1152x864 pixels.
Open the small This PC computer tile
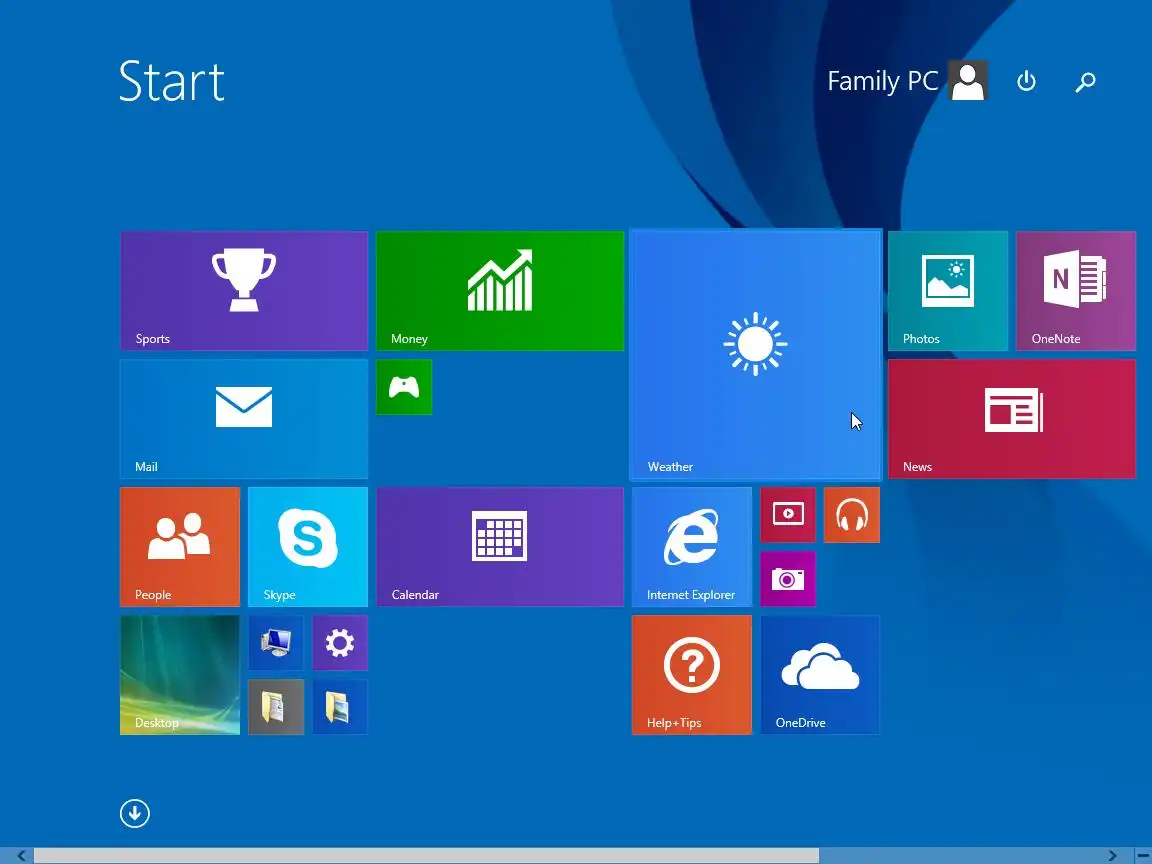(276, 643)
